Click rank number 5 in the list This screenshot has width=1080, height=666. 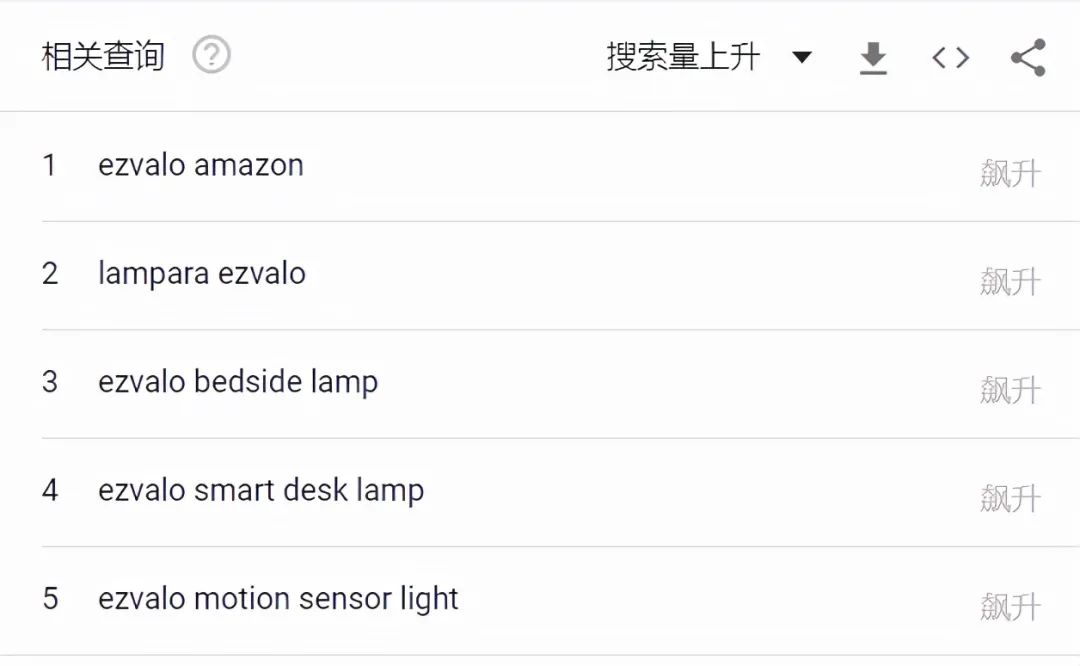pyautogui.click(x=50, y=599)
